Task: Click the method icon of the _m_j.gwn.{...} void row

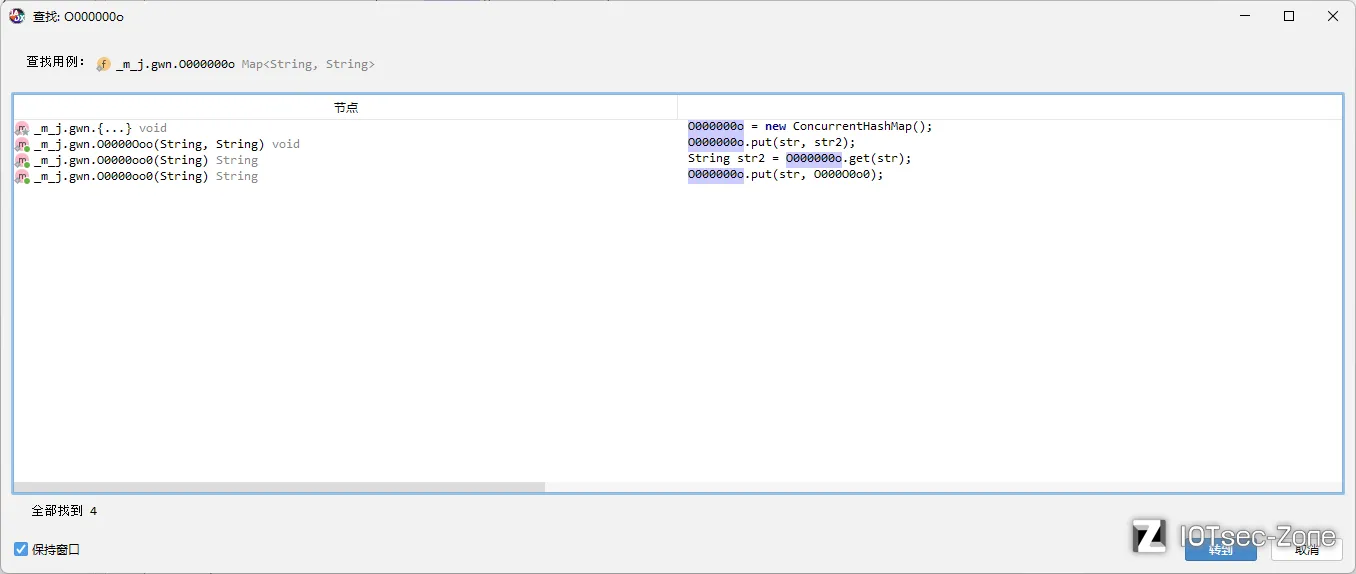Action: (22, 128)
